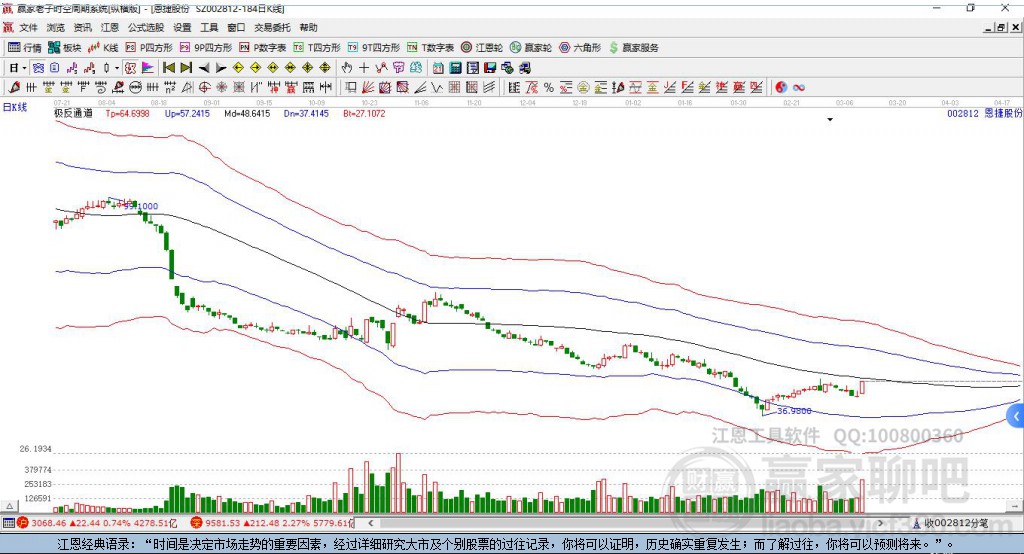Click the colored flag chart icon

(x=148, y=68)
